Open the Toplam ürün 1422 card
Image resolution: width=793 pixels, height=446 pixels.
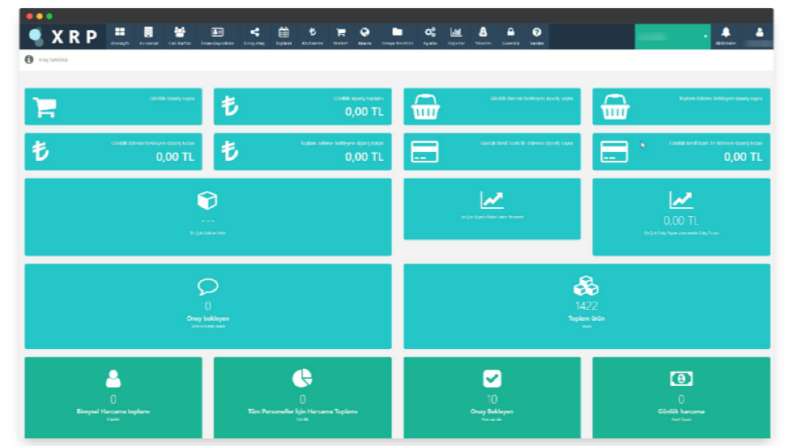587,306
